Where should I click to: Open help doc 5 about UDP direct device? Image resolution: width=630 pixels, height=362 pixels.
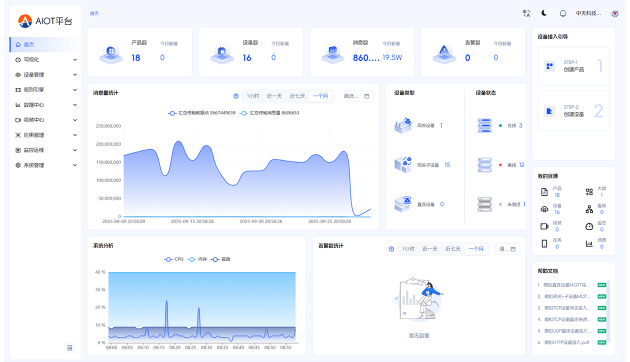point(567,331)
